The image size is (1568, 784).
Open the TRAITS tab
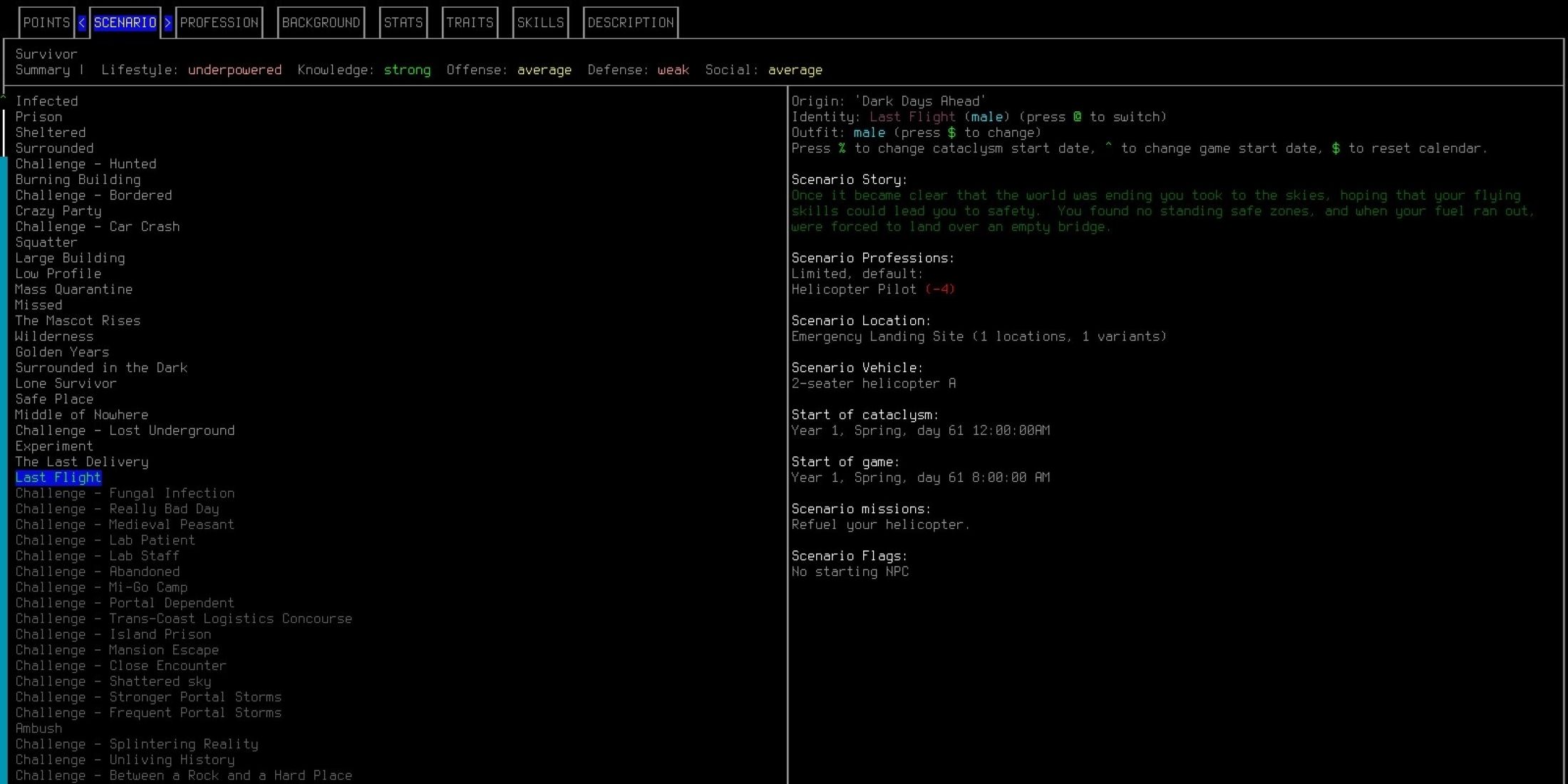pos(470,23)
